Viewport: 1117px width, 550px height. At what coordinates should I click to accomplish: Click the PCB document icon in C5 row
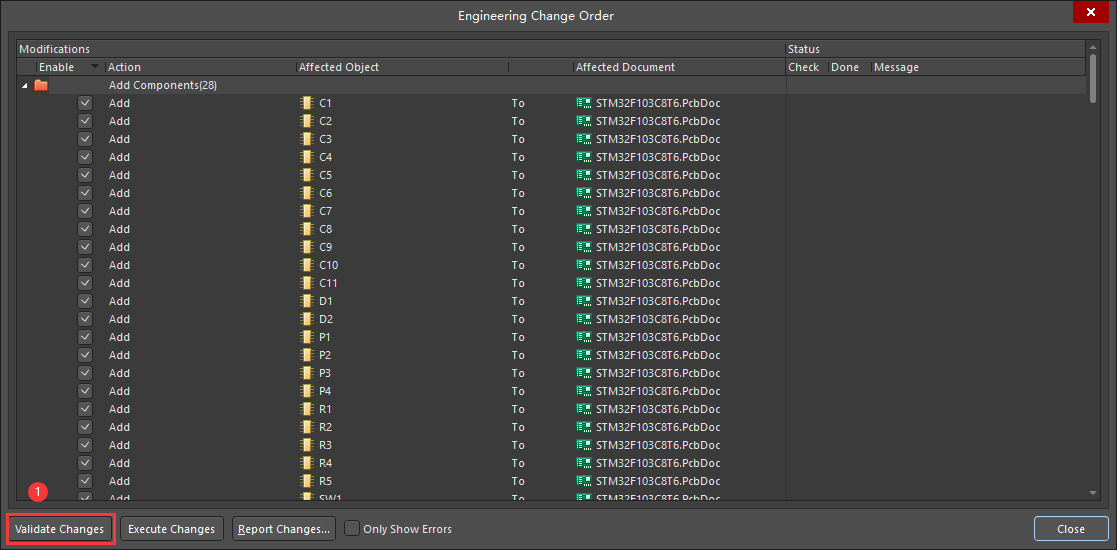pyautogui.click(x=584, y=175)
